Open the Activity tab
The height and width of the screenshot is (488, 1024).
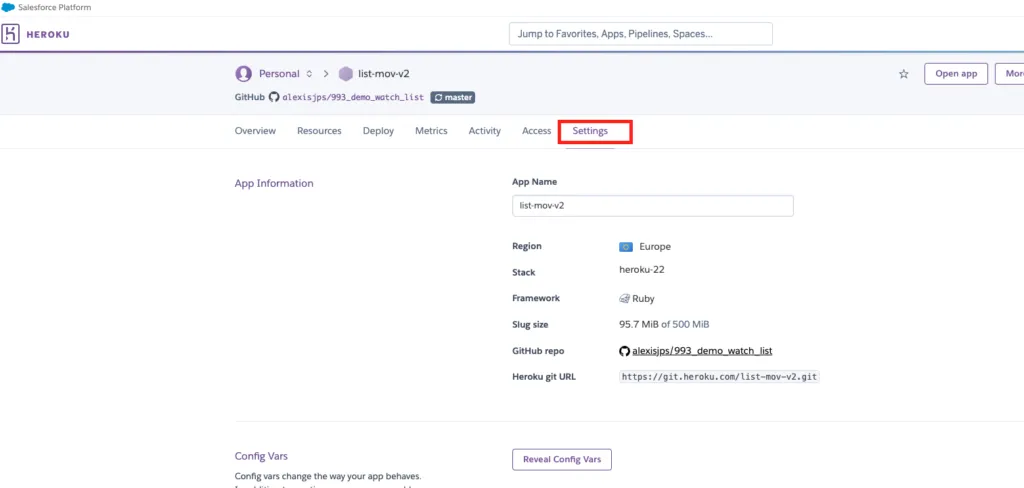[485, 131]
